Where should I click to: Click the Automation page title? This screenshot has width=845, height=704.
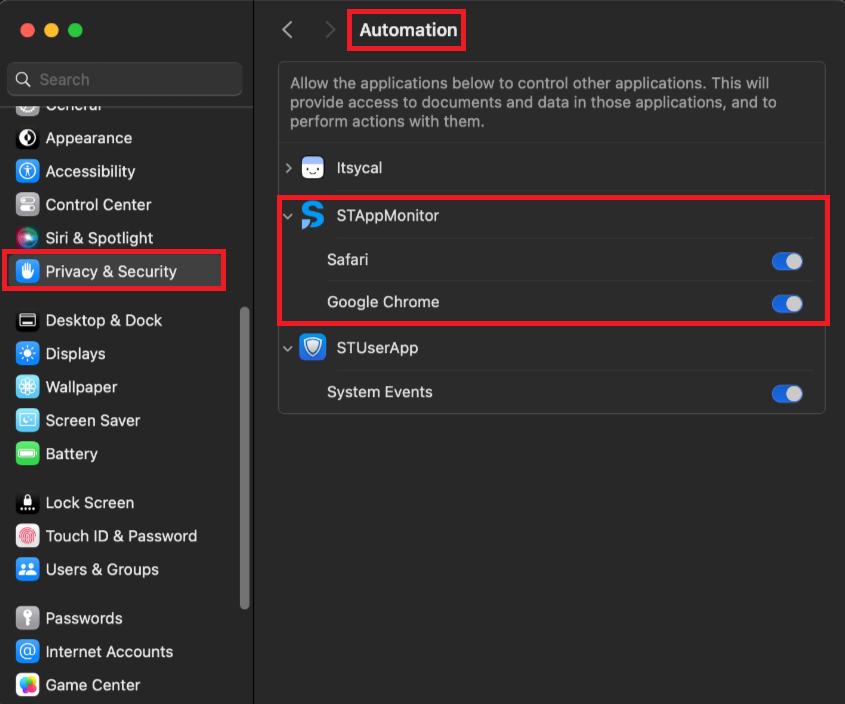408,30
